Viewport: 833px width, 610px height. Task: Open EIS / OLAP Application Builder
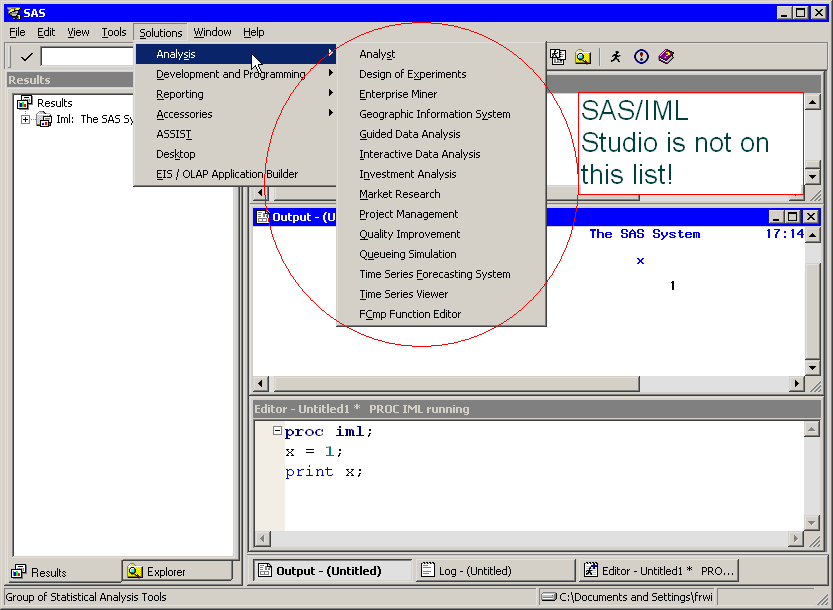235,174
